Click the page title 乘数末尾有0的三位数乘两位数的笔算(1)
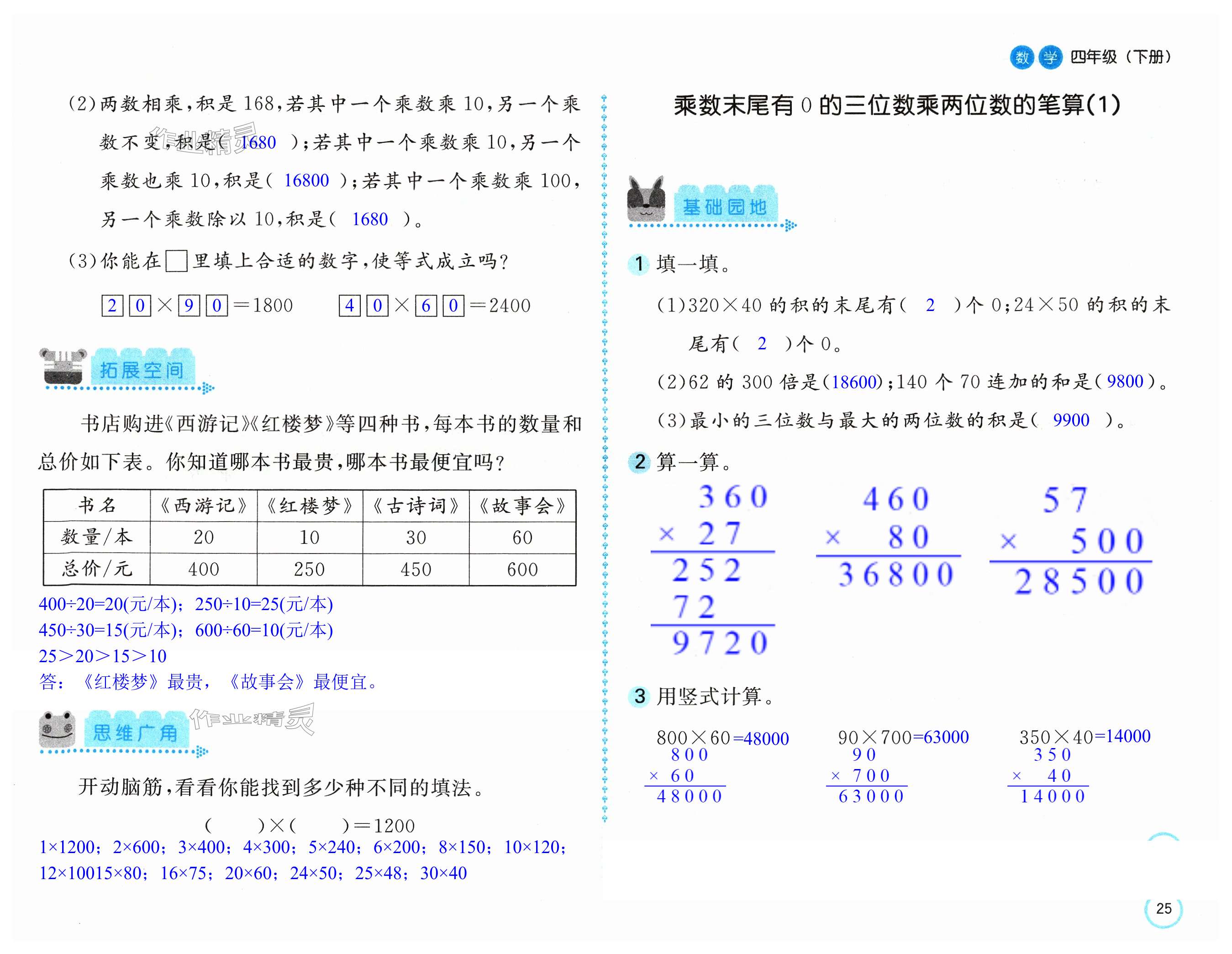1232x954 pixels. tap(897, 105)
